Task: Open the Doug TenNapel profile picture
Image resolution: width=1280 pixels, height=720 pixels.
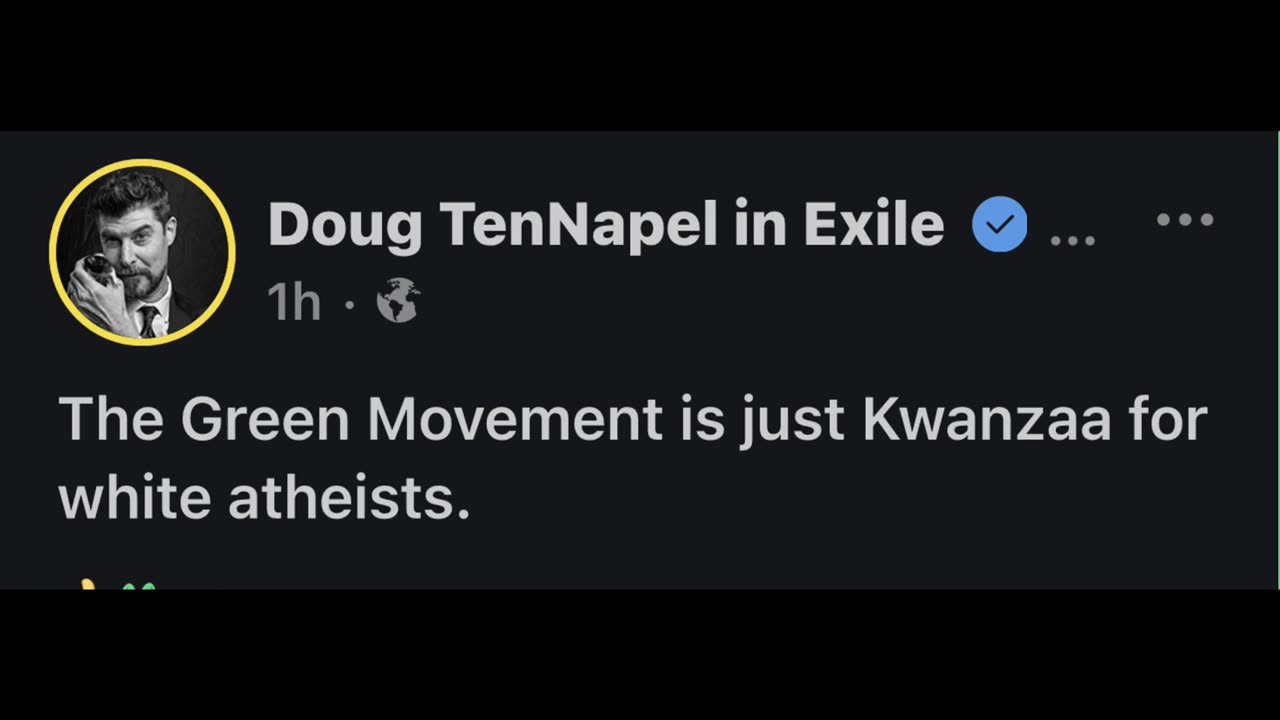Action: pos(141,253)
